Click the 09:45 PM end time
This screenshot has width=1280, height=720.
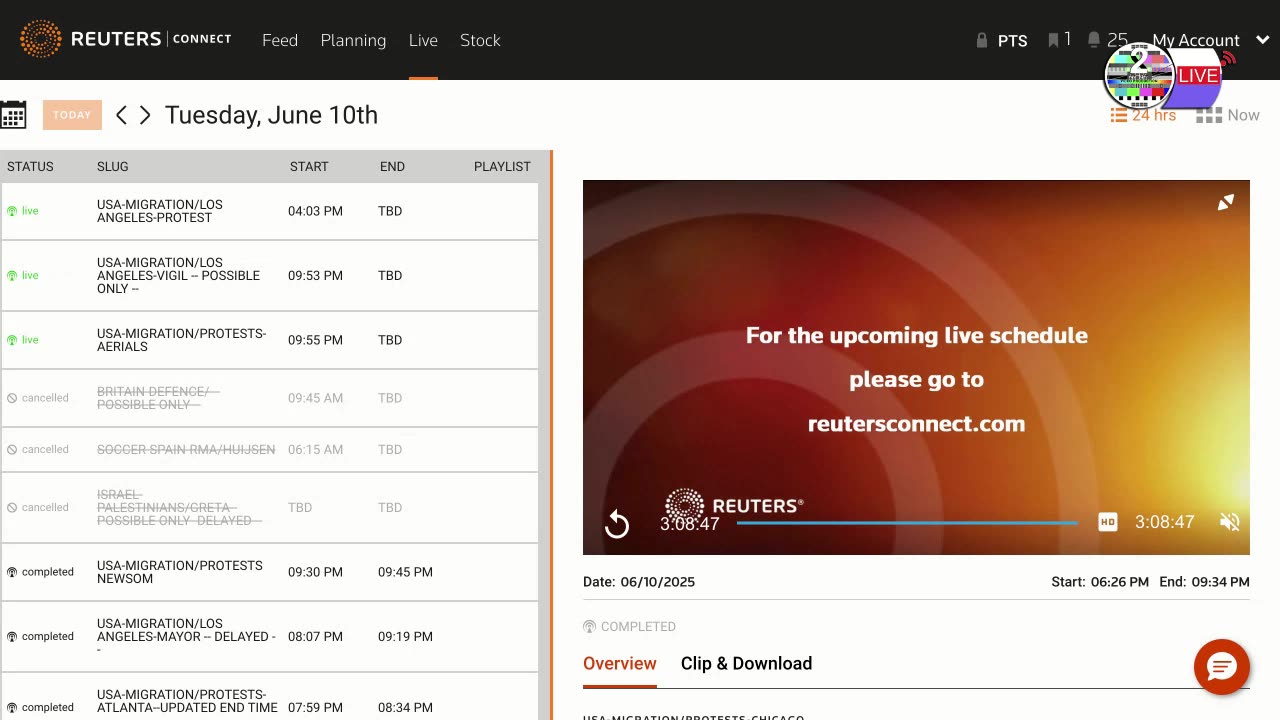405,572
